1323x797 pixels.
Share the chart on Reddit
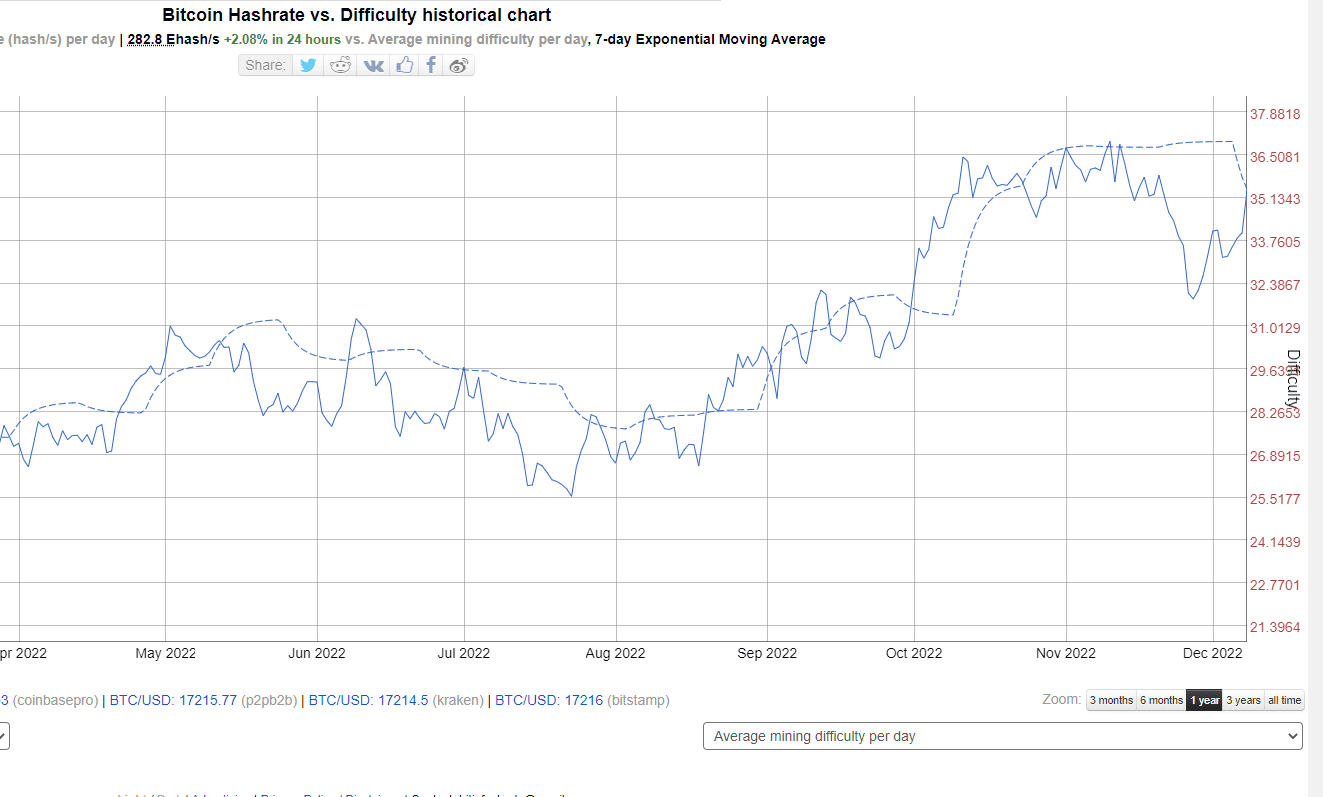pos(341,65)
